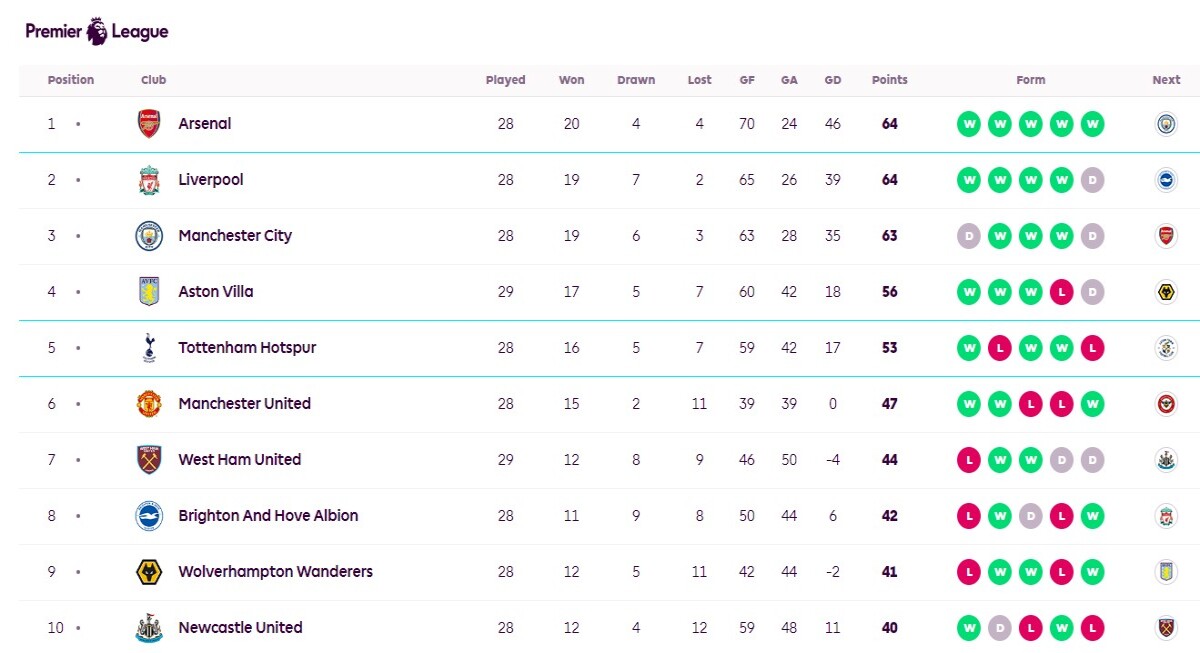Click the Position column header
This screenshot has height=653, width=1200.
[71, 80]
